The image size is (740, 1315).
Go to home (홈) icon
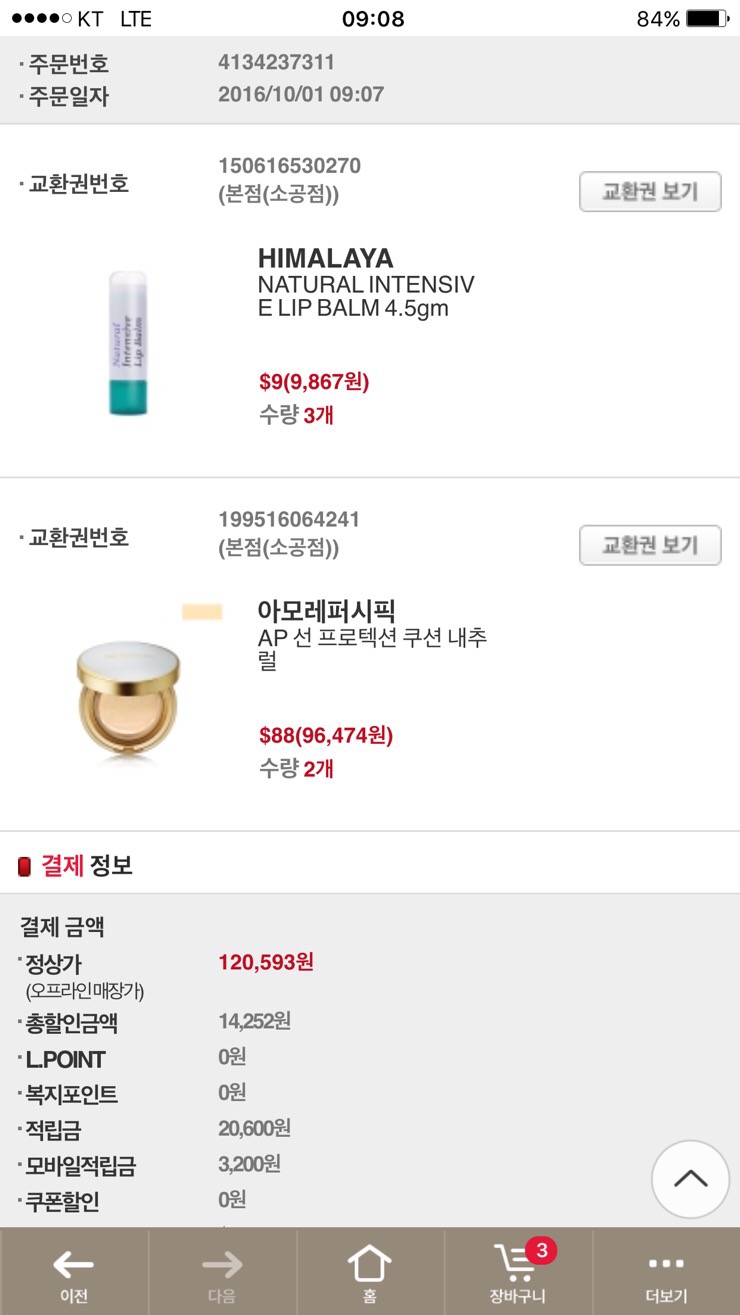pyautogui.click(x=369, y=1265)
